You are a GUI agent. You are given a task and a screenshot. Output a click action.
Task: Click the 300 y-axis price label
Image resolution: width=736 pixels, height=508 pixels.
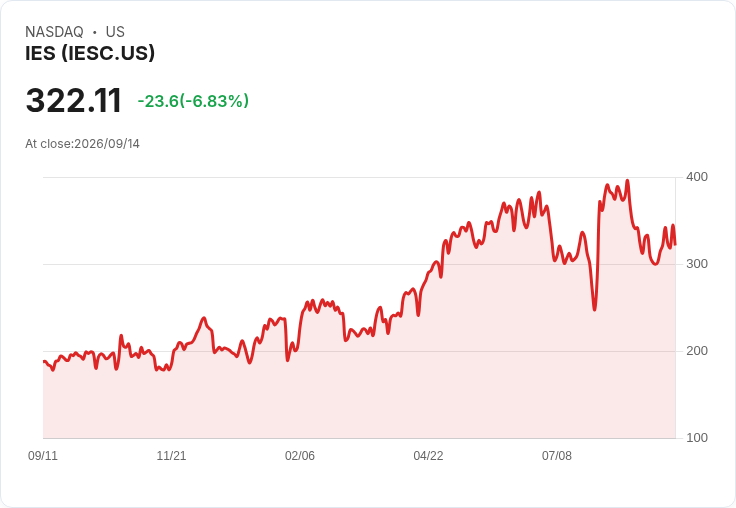[x=697, y=264]
